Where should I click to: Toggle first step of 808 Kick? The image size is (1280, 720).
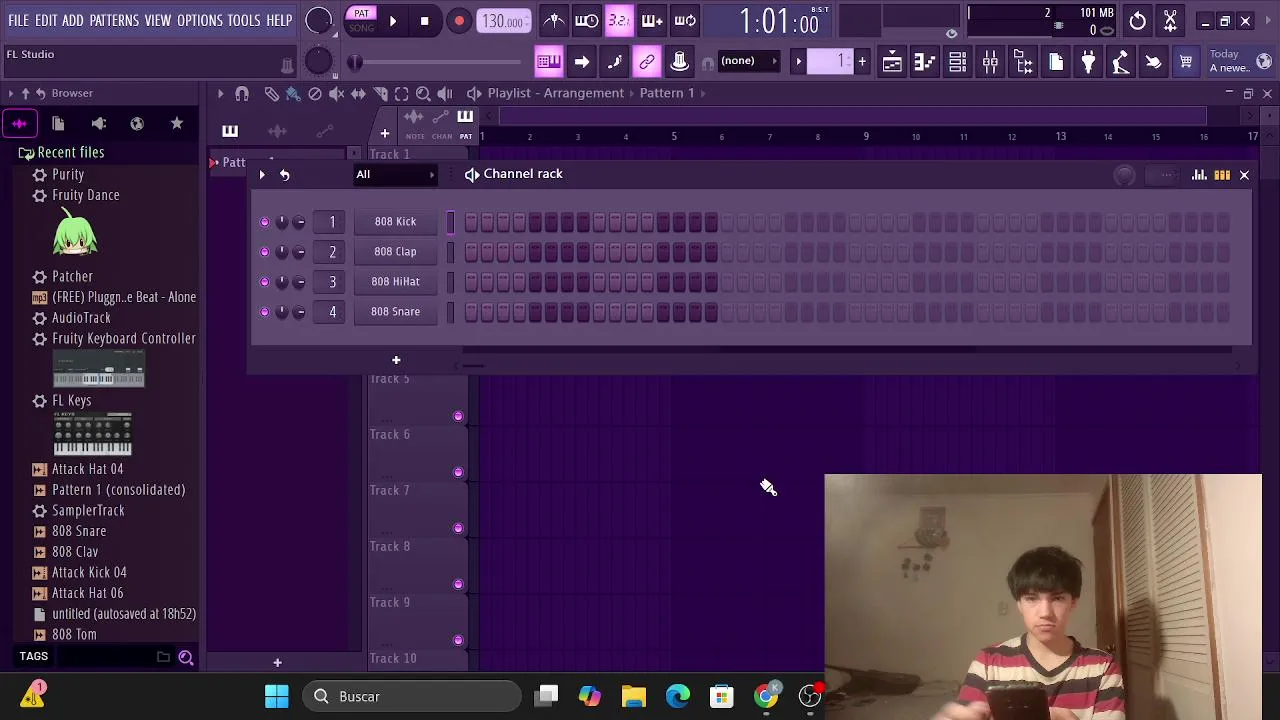471,222
